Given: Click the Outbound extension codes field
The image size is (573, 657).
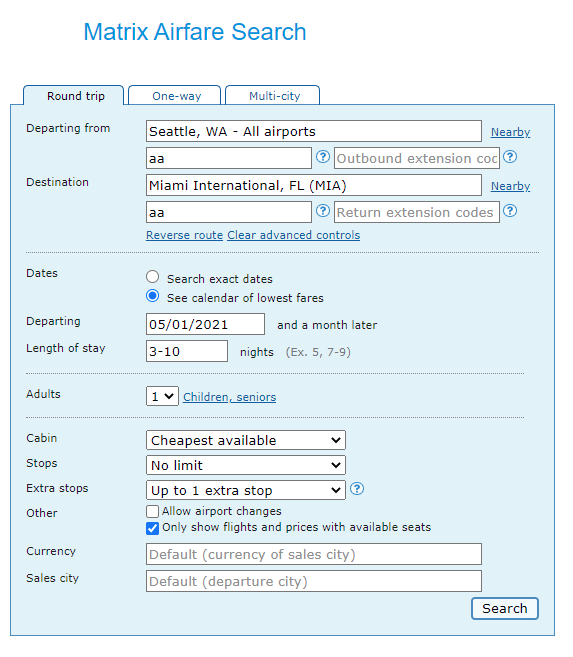Looking at the screenshot, I should [x=417, y=158].
